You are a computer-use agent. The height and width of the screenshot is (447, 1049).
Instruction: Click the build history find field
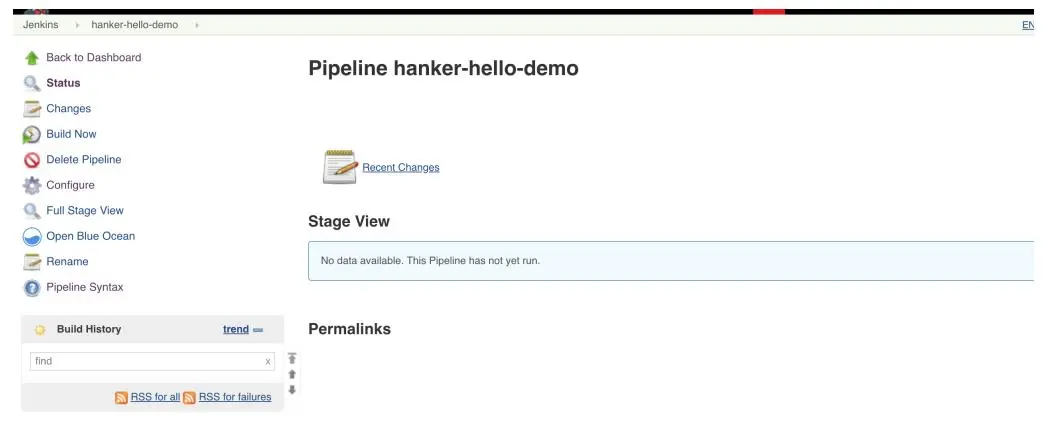point(145,361)
